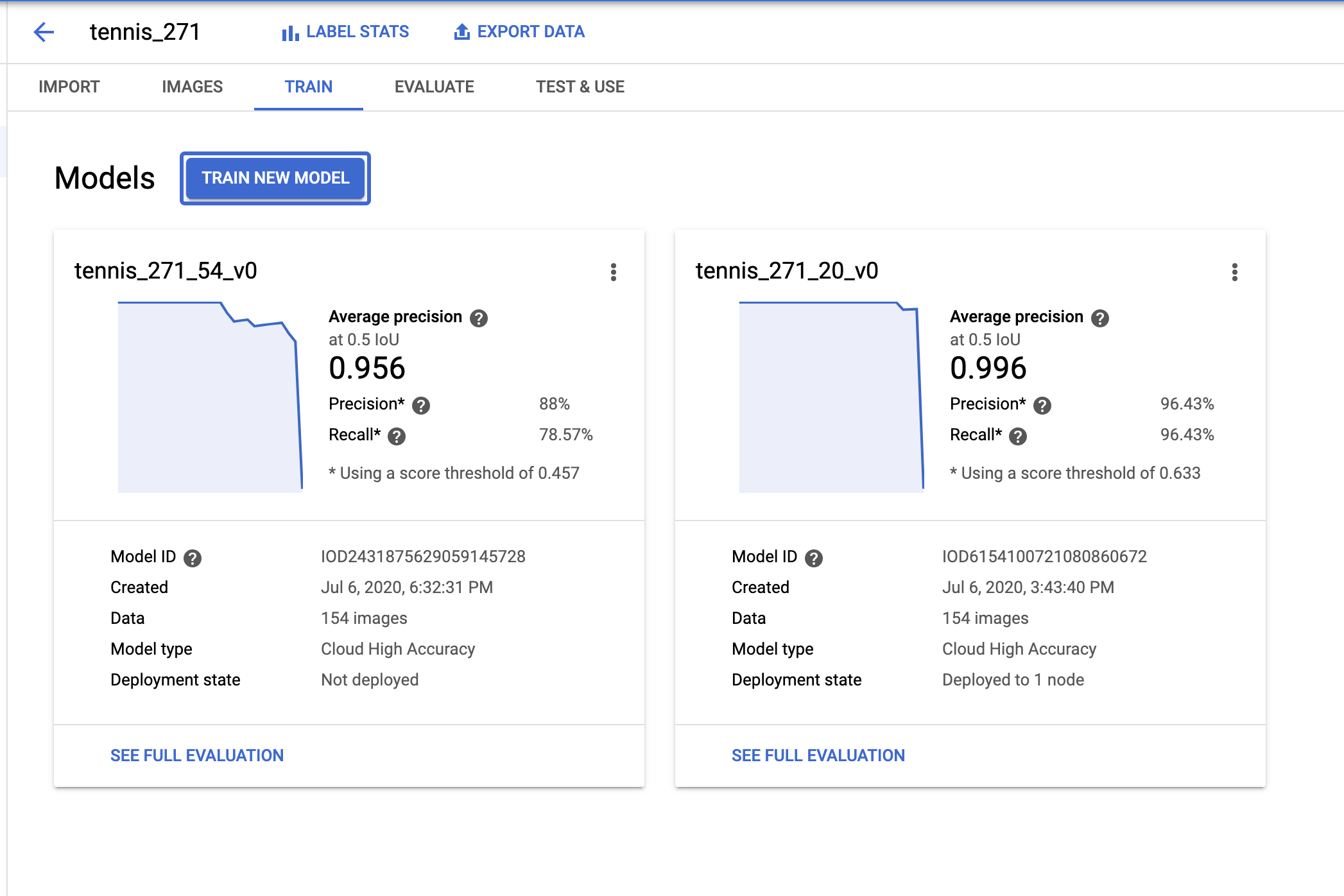
Task: Open tennis_271_20_v0 three-dot options menu
Action: [x=1235, y=272]
